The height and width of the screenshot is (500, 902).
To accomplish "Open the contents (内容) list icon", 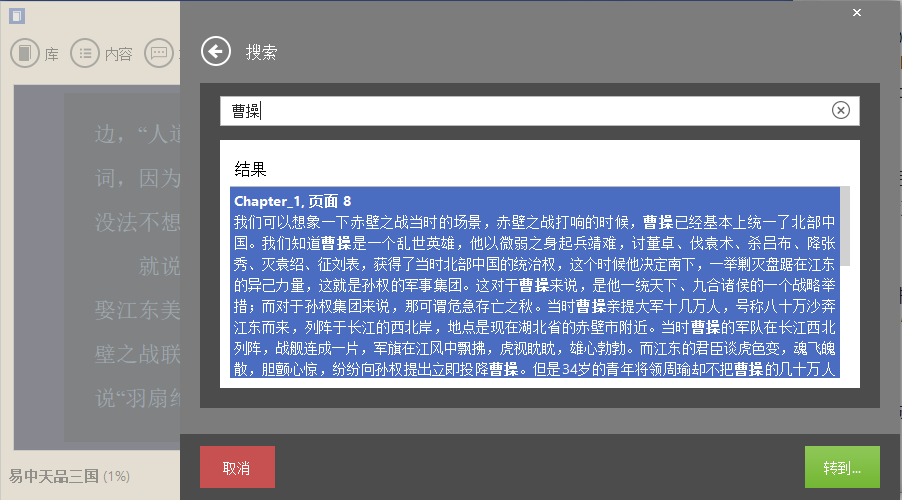I will [x=85, y=53].
